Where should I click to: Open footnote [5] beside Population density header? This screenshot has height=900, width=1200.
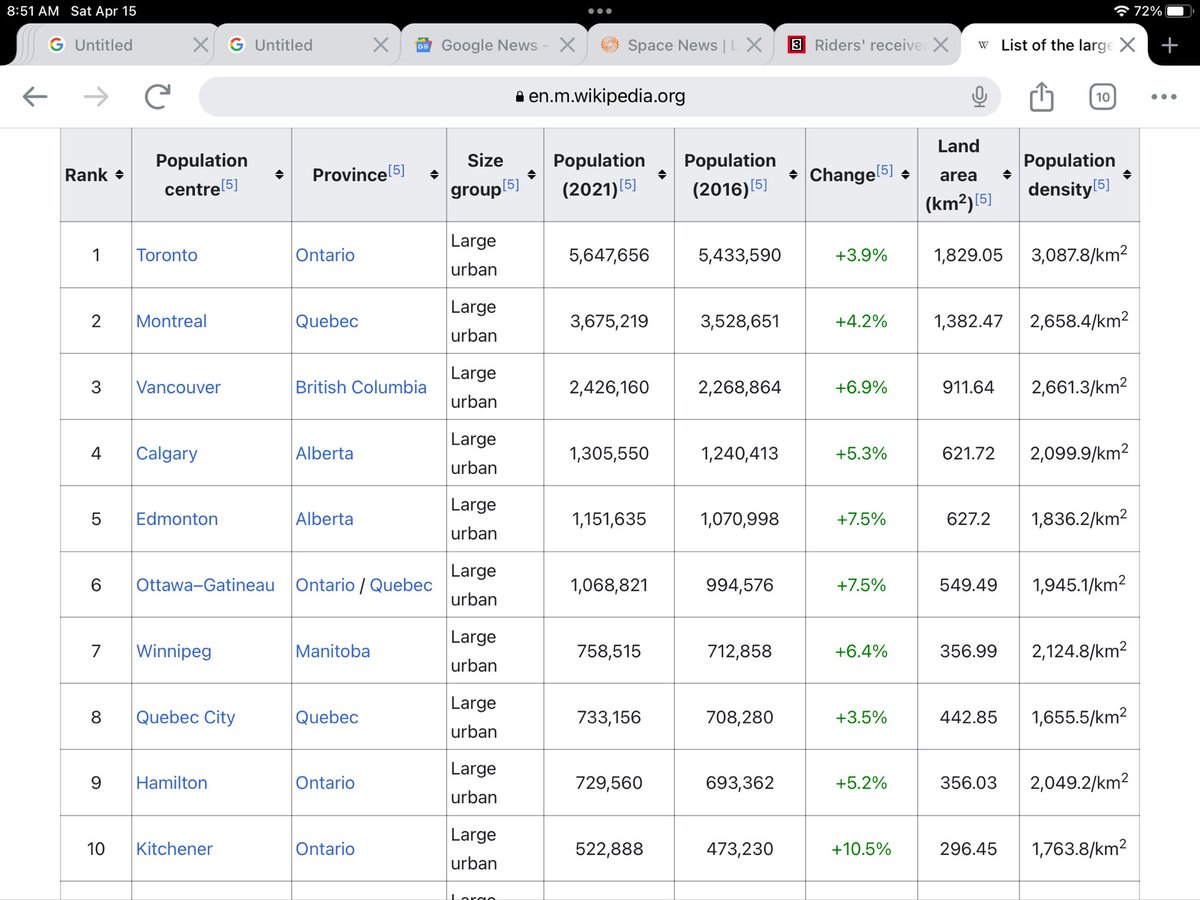click(1101, 185)
